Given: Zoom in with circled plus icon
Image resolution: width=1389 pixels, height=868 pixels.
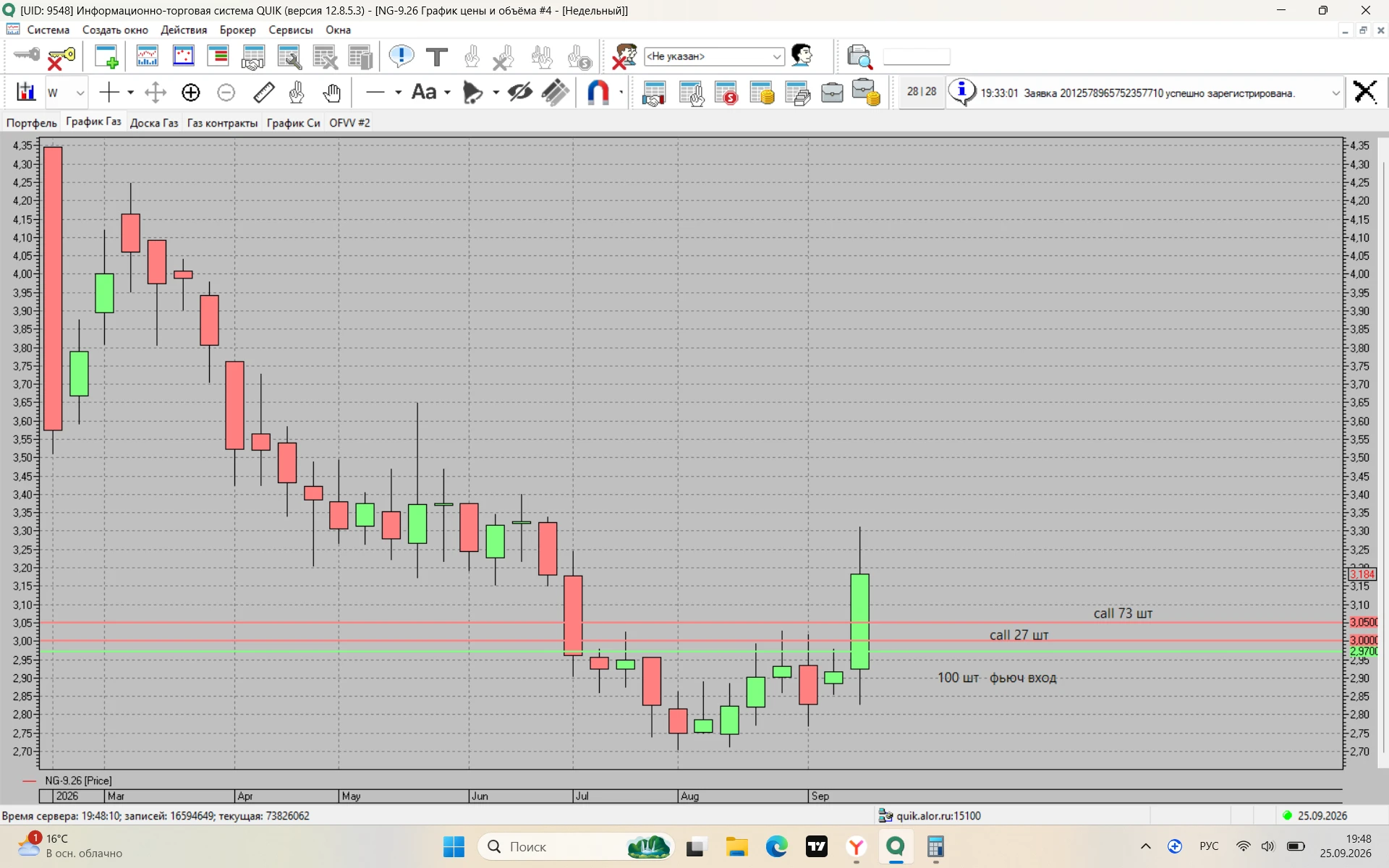Looking at the screenshot, I should [x=191, y=93].
